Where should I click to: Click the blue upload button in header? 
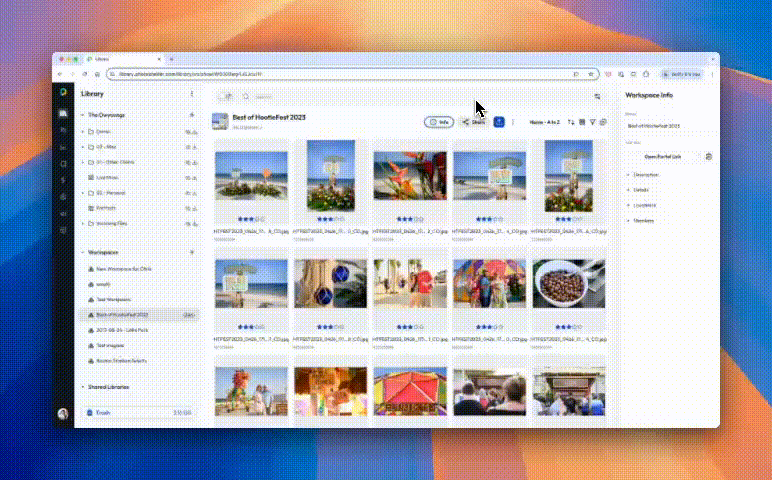point(499,122)
